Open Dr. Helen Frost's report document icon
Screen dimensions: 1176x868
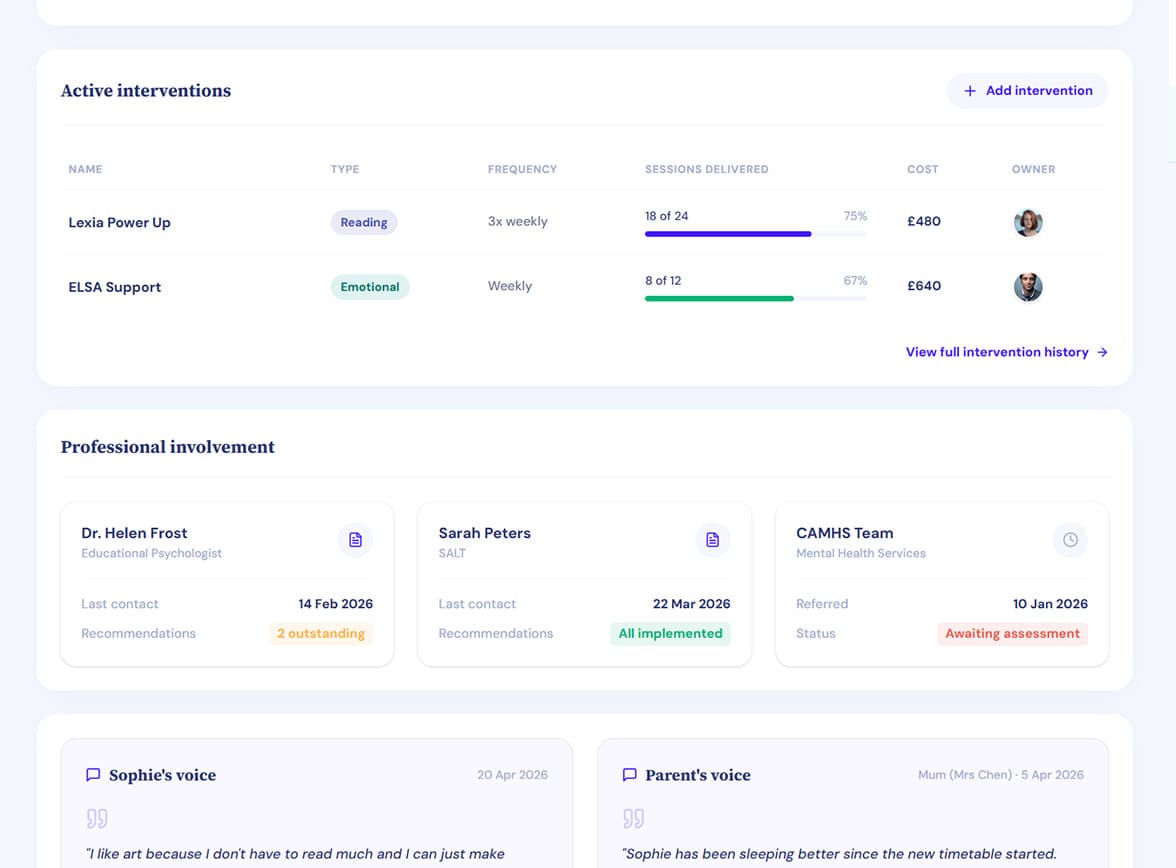(356, 539)
